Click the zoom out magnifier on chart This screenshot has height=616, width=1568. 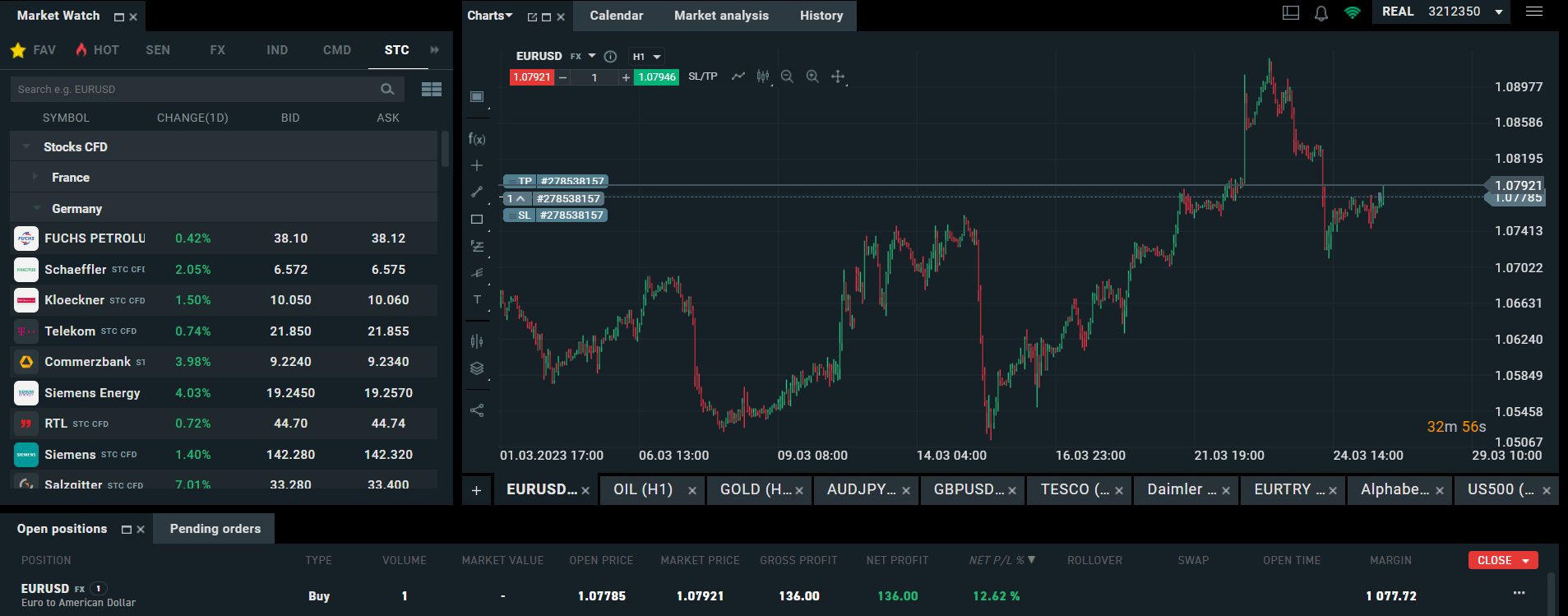pyautogui.click(x=787, y=76)
